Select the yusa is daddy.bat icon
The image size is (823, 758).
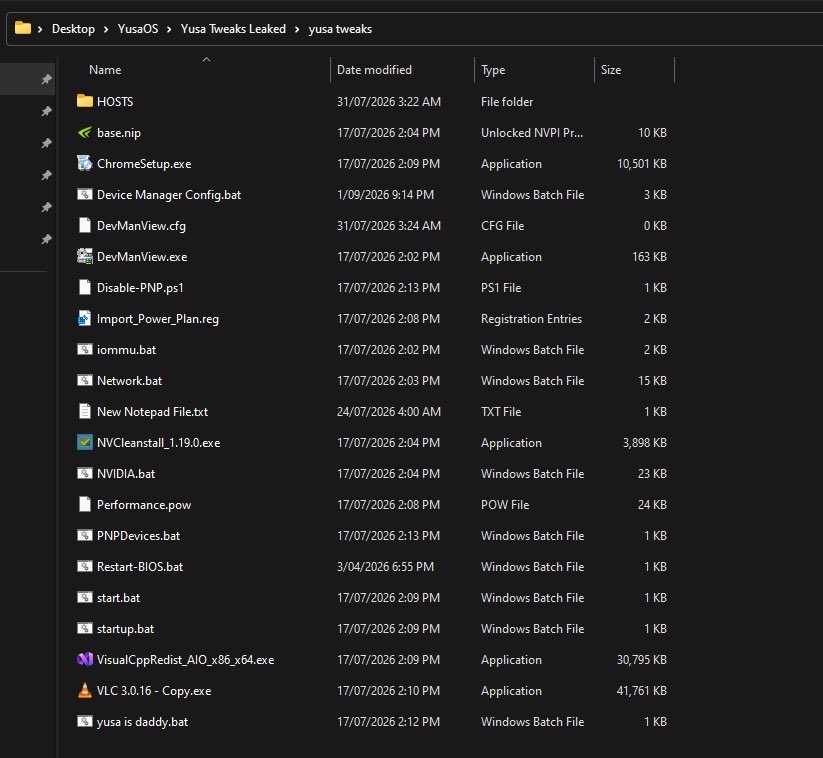pyautogui.click(x=85, y=721)
